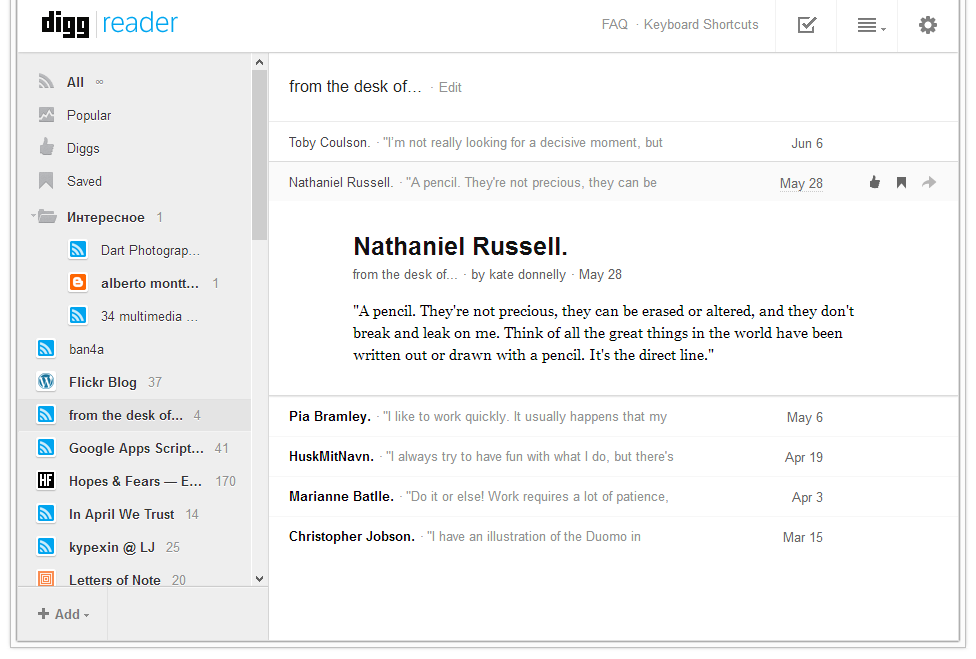
Task: Click Edit next to feed title
Action: pos(450,88)
